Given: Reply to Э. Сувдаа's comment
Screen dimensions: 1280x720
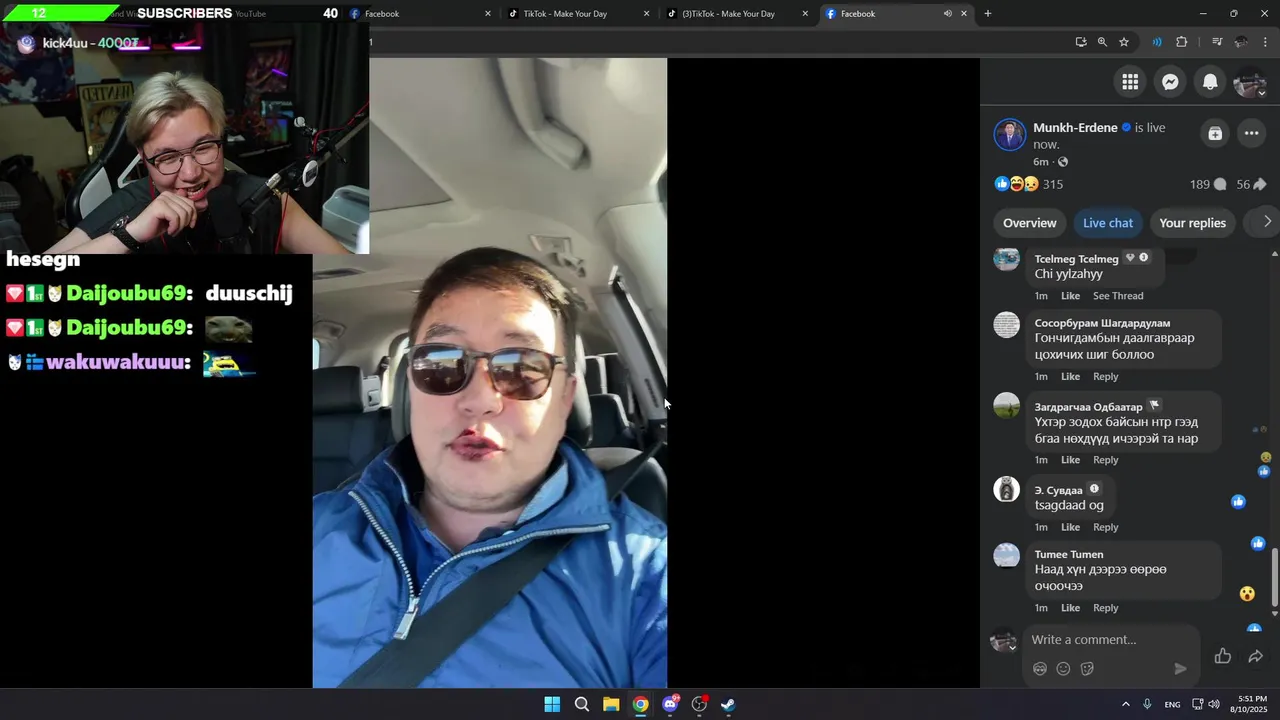Looking at the screenshot, I should point(1105,527).
